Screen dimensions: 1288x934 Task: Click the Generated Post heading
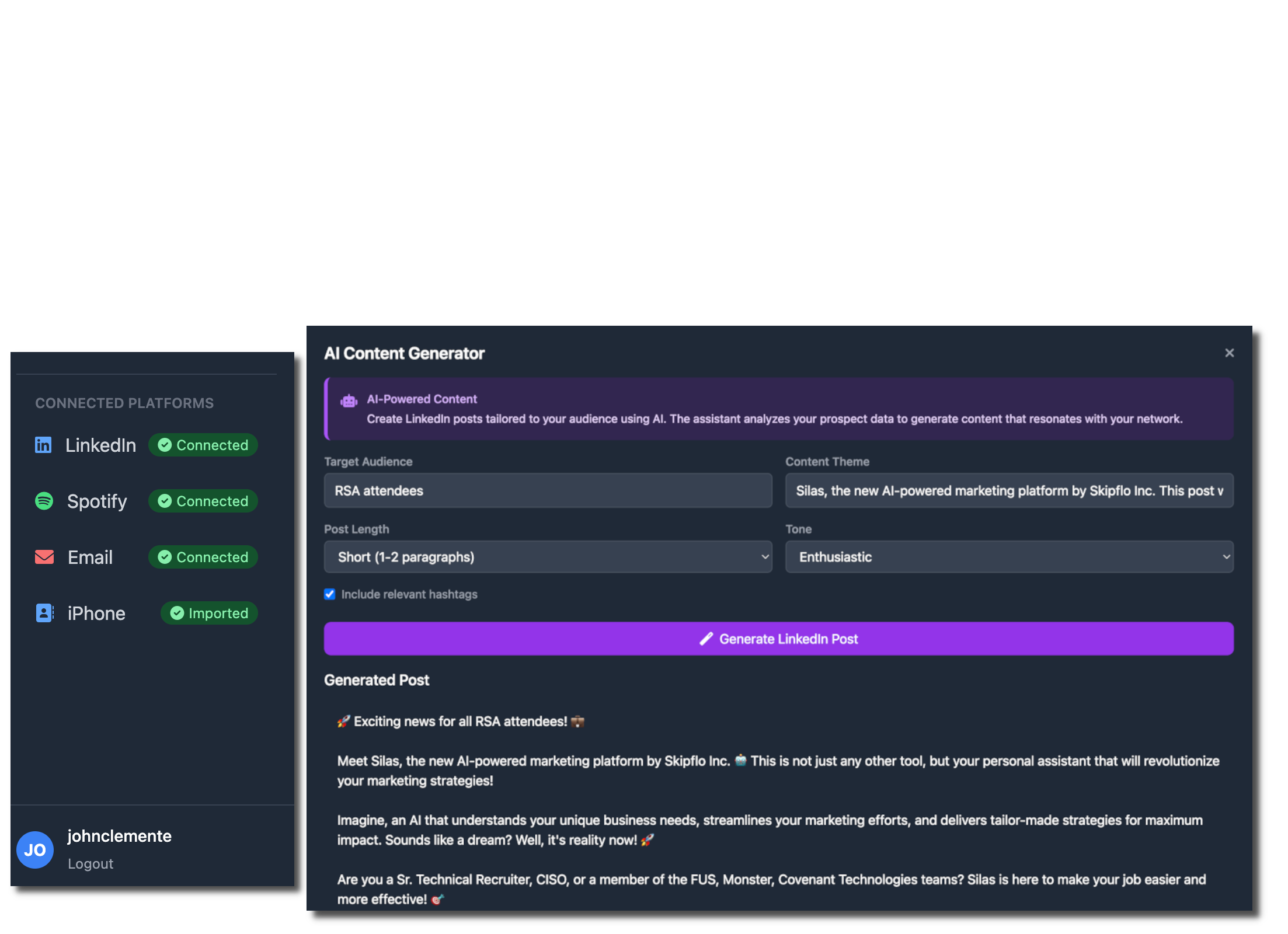[377, 681]
